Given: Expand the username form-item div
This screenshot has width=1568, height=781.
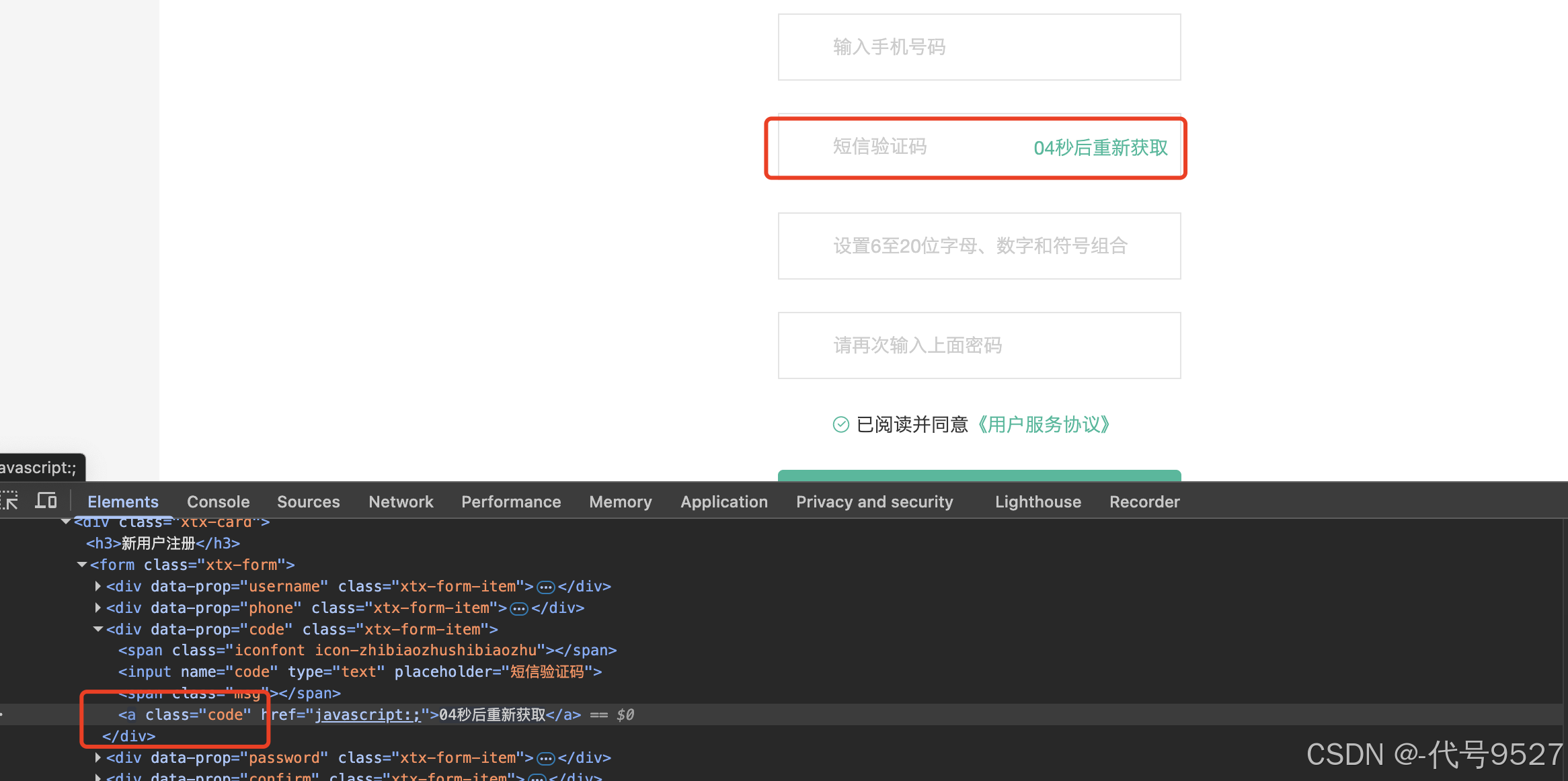Looking at the screenshot, I should tap(98, 586).
